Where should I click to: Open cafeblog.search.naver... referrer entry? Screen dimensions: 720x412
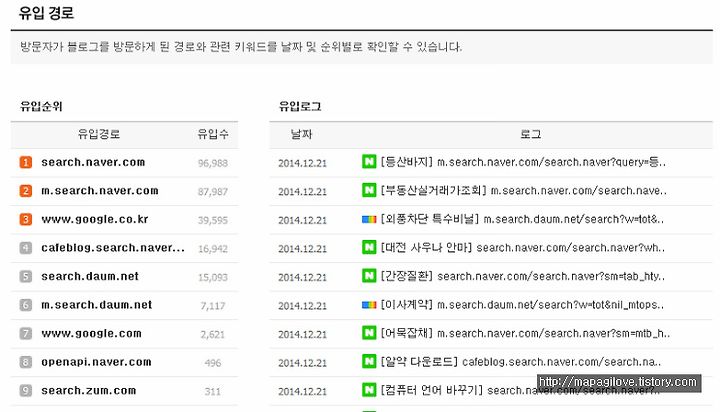click(x=113, y=248)
